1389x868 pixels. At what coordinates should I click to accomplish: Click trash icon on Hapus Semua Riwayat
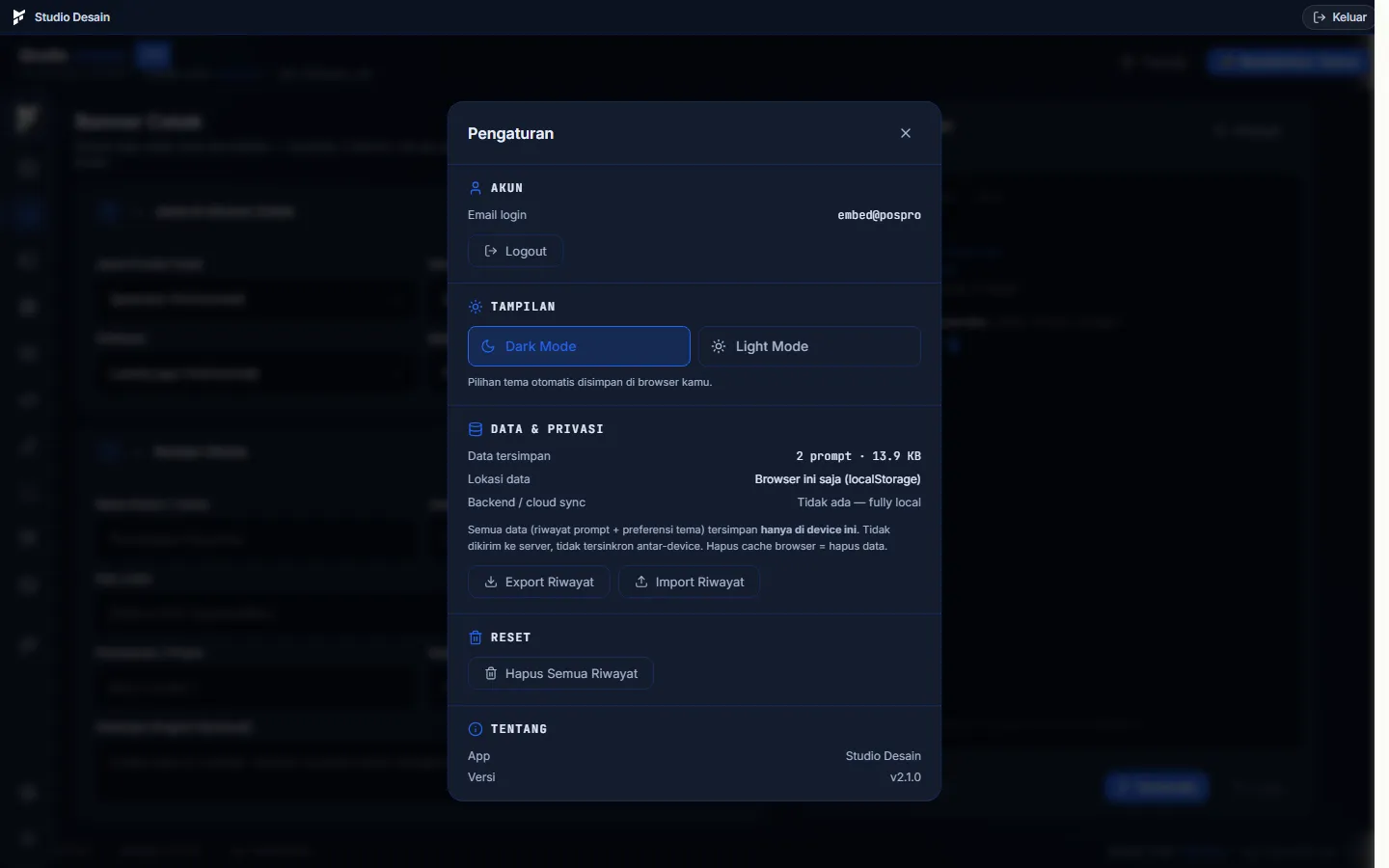(491, 673)
